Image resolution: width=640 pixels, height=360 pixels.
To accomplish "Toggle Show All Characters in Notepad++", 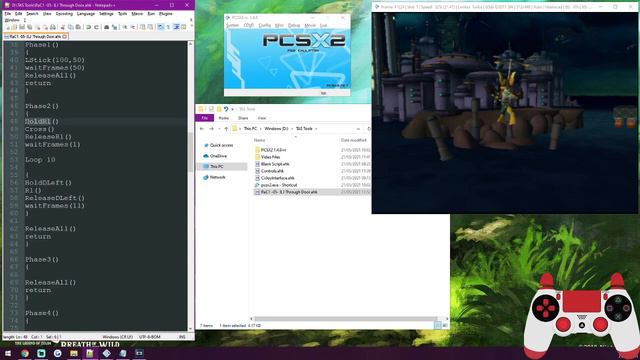I will (x=168, y=27).
